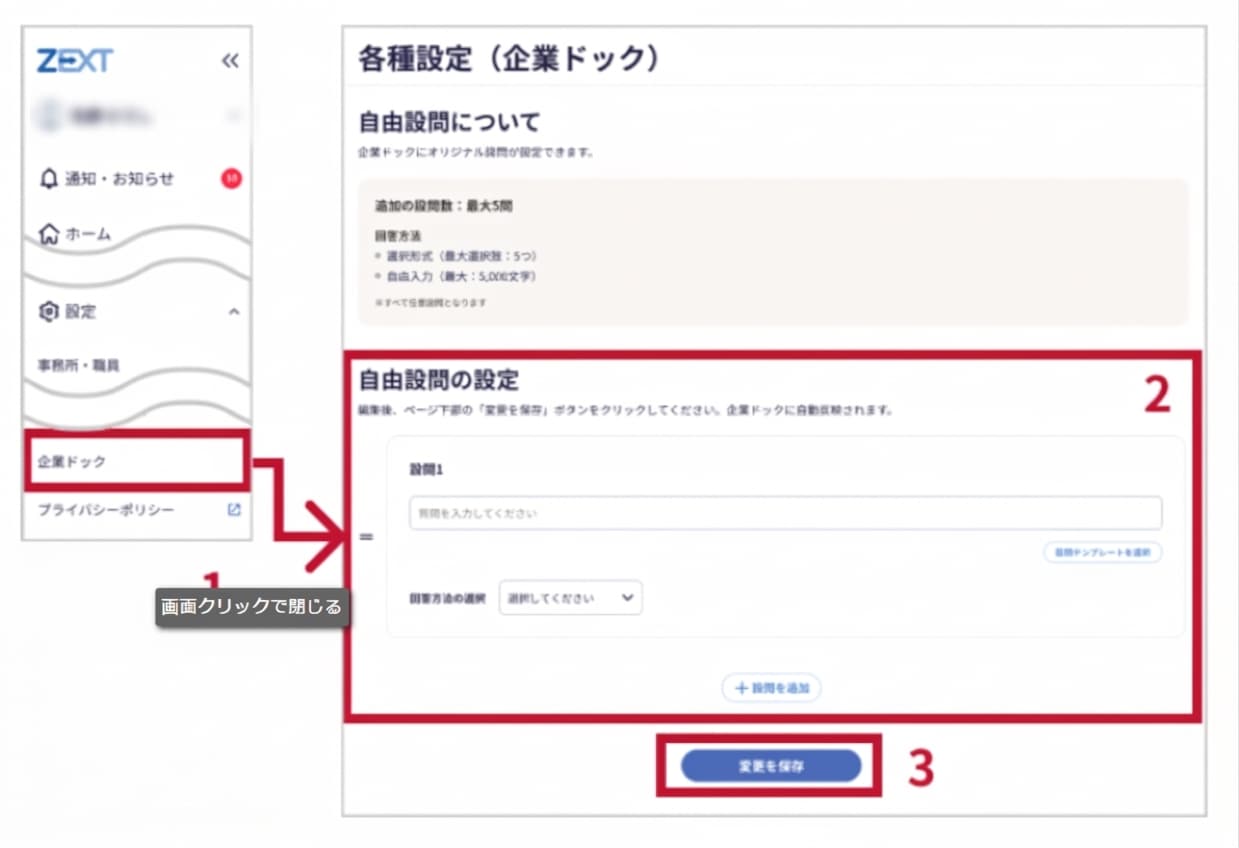Viewport: 1239px width, 848px height.
Task: Click the red notification count badge
Action: (x=231, y=179)
